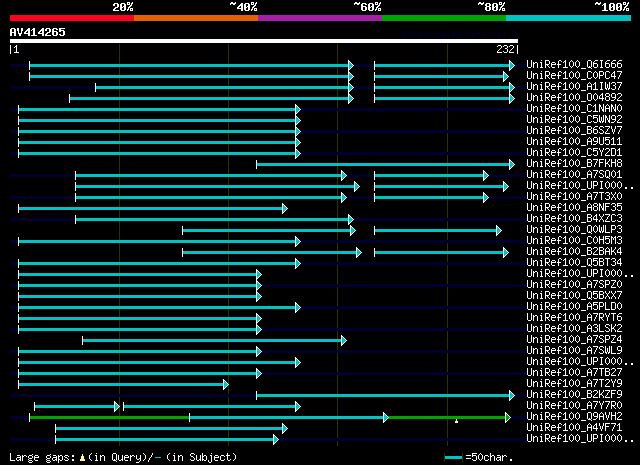The width and height of the screenshot is (640, 465).
Task: Click the =50char. scale legend
Action: coord(478,457)
